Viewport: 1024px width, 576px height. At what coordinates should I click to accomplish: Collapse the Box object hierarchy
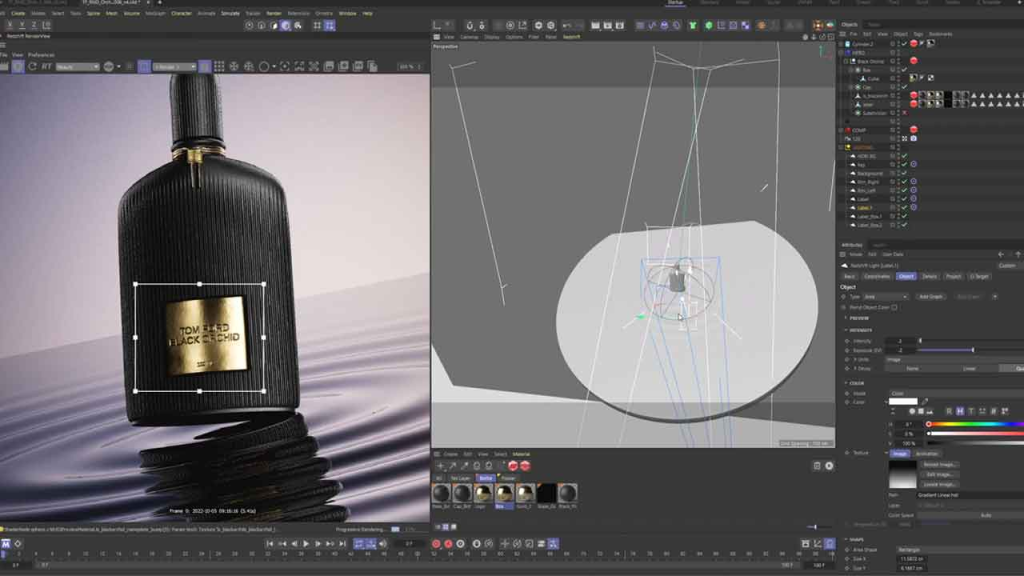851,70
